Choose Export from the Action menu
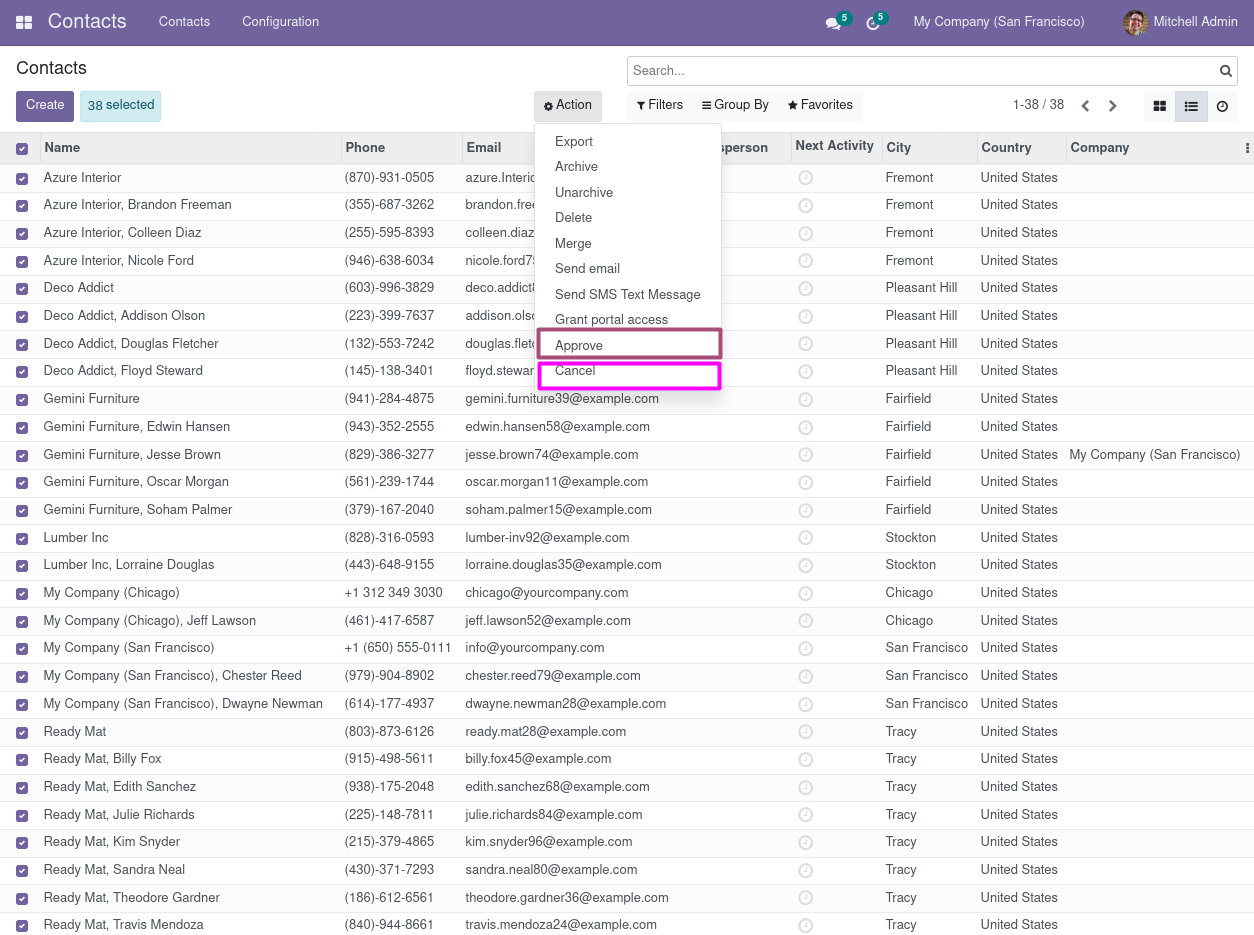This screenshot has width=1254, height=935. 574,142
